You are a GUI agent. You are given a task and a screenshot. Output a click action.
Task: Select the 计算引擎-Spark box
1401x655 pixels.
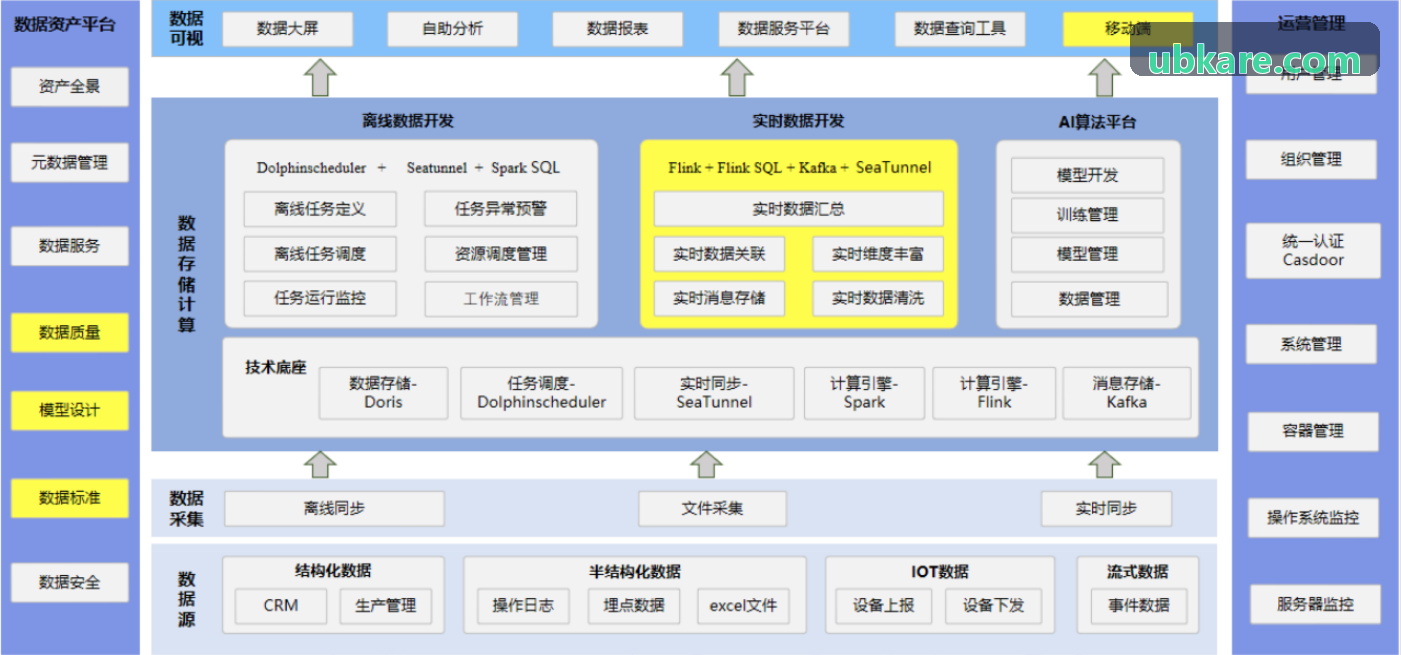tap(864, 393)
